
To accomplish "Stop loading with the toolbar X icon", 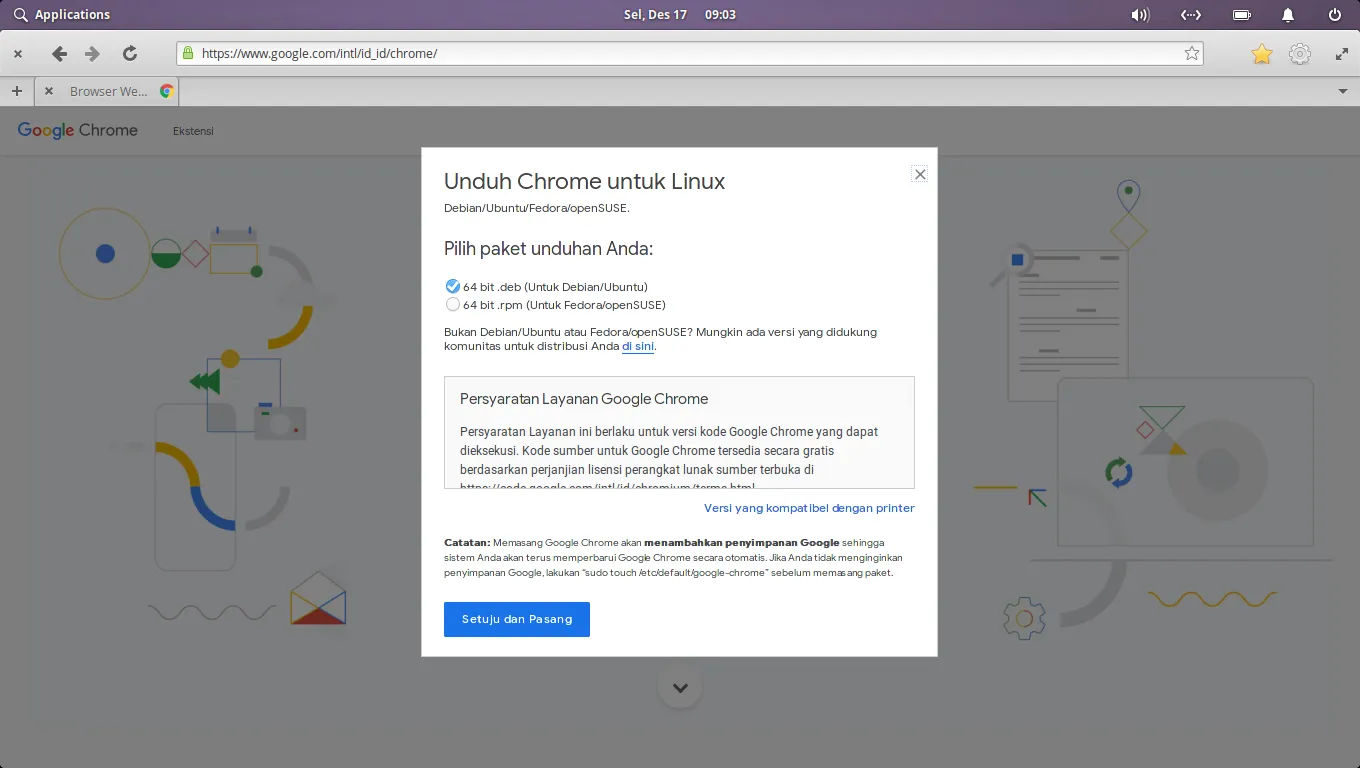I will 18,54.
